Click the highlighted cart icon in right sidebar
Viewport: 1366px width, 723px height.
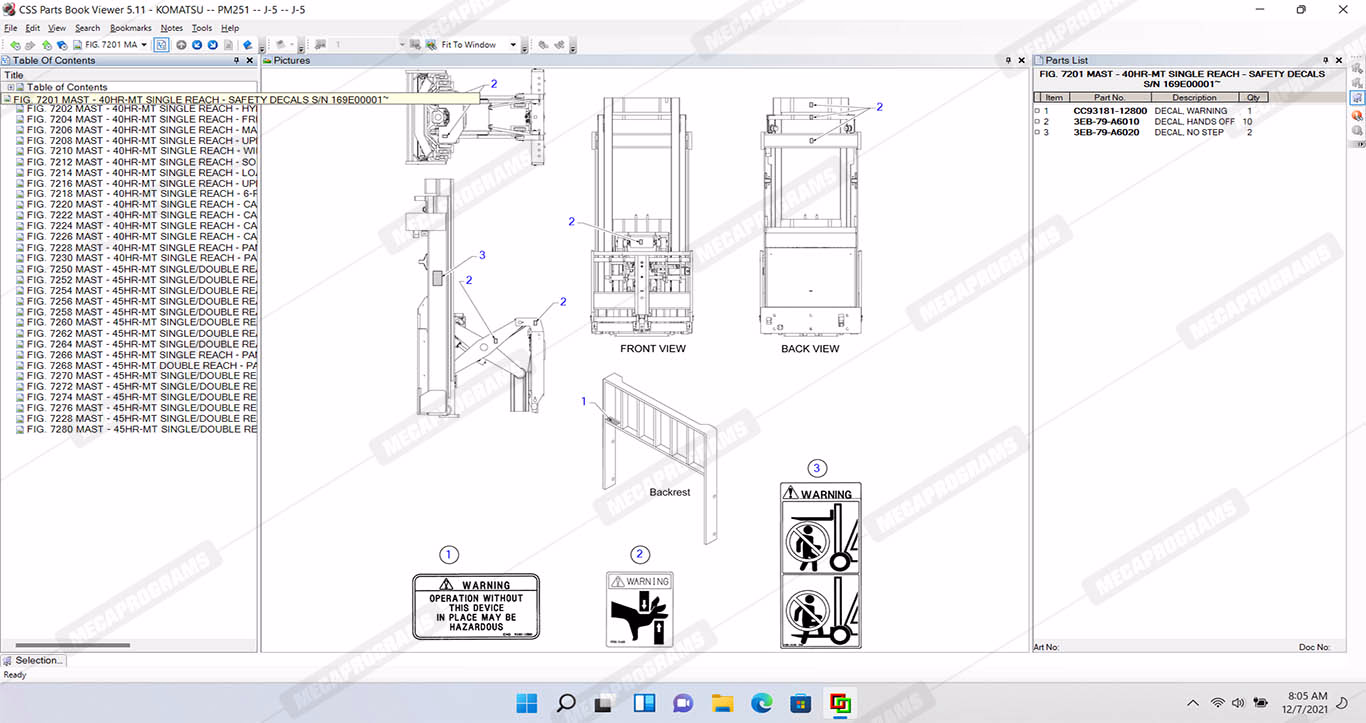1357,99
